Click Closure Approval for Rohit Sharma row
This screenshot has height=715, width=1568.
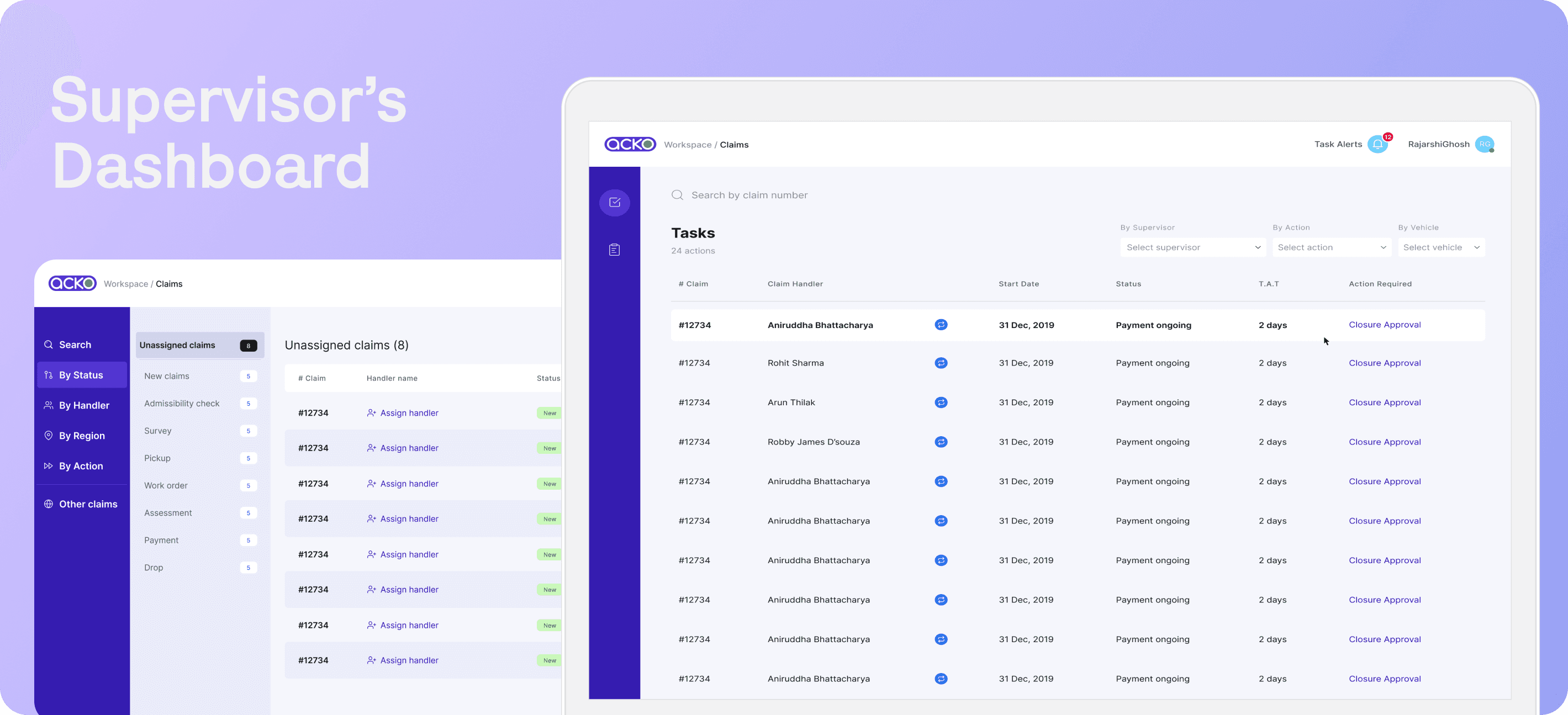[1384, 363]
